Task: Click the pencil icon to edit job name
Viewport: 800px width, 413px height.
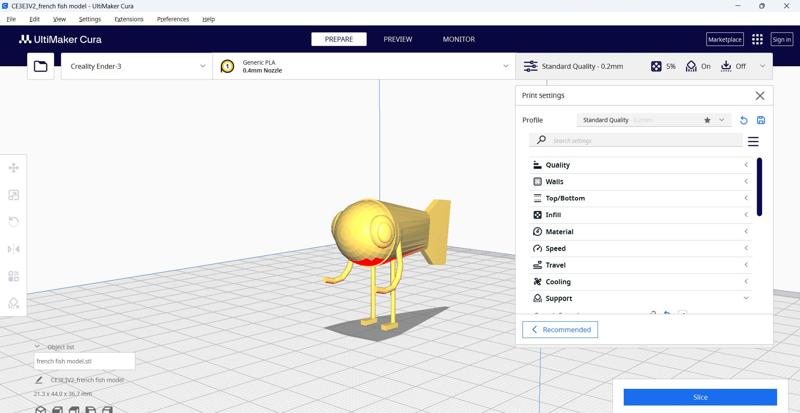Action: (39, 380)
